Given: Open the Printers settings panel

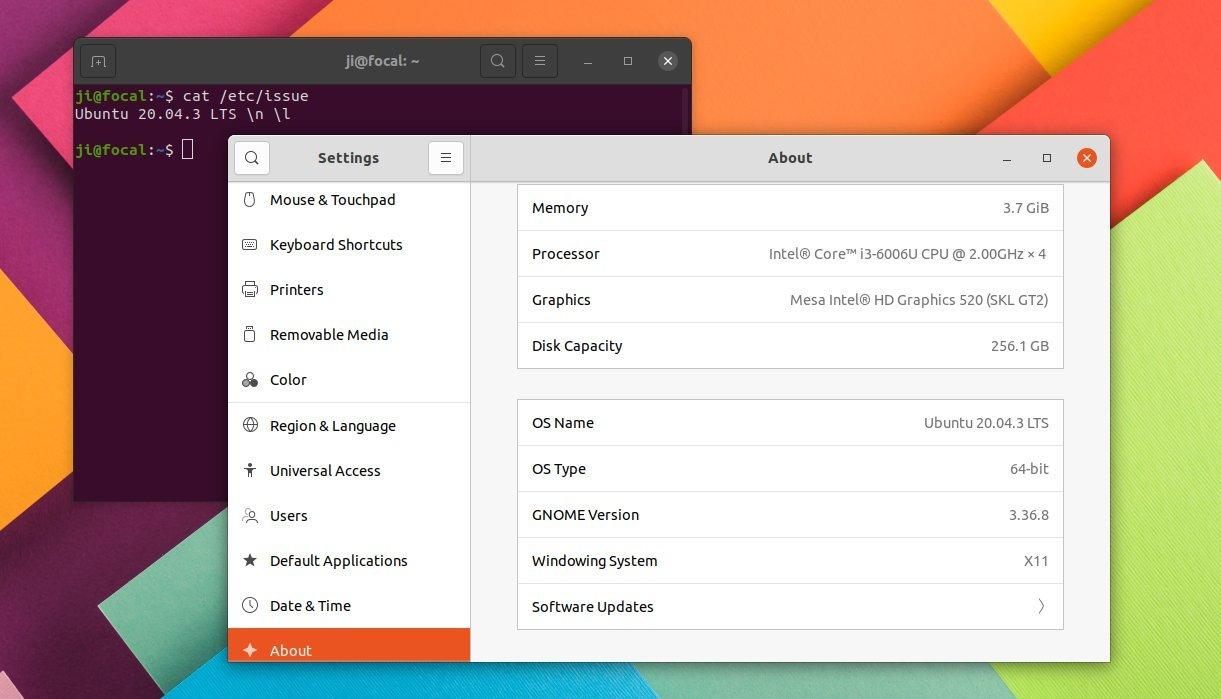Looking at the screenshot, I should [x=349, y=290].
